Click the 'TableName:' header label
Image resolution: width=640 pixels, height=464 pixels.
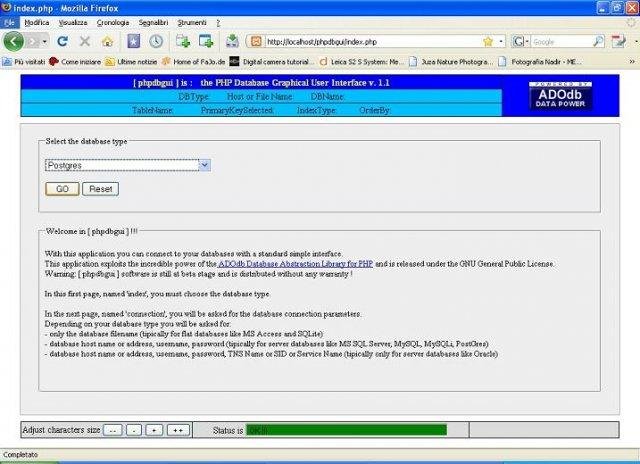click(153, 111)
